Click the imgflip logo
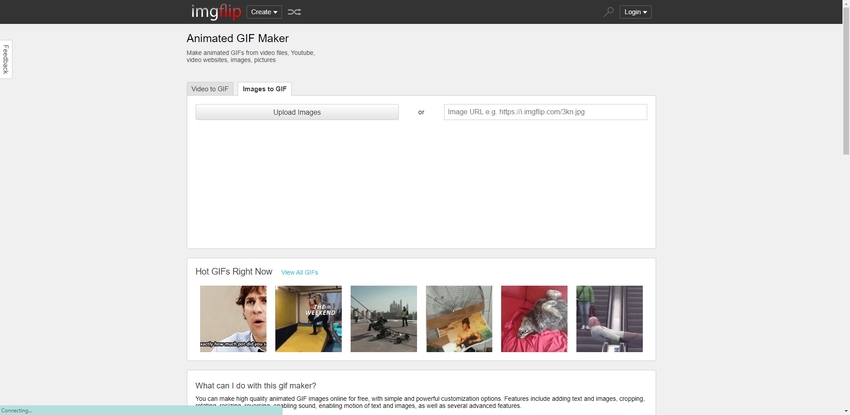850x415 pixels. pos(214,12)
